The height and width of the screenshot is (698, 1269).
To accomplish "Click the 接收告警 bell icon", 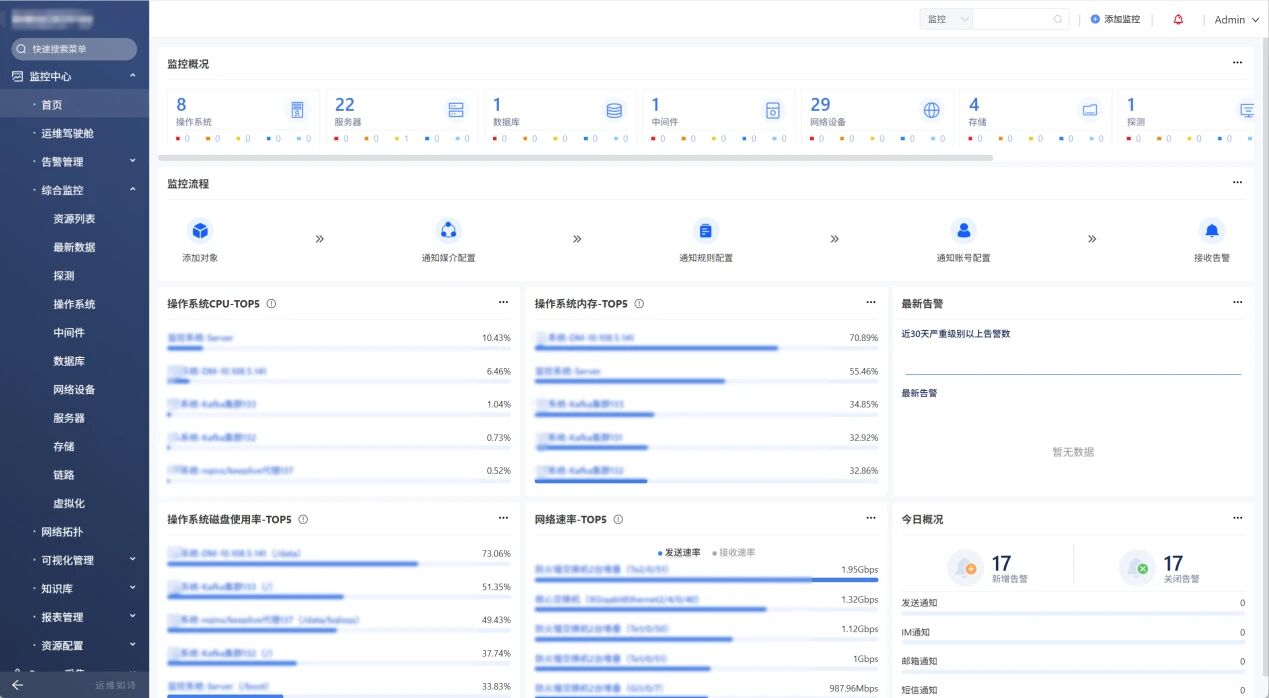I will click(x=1211, y=231).
